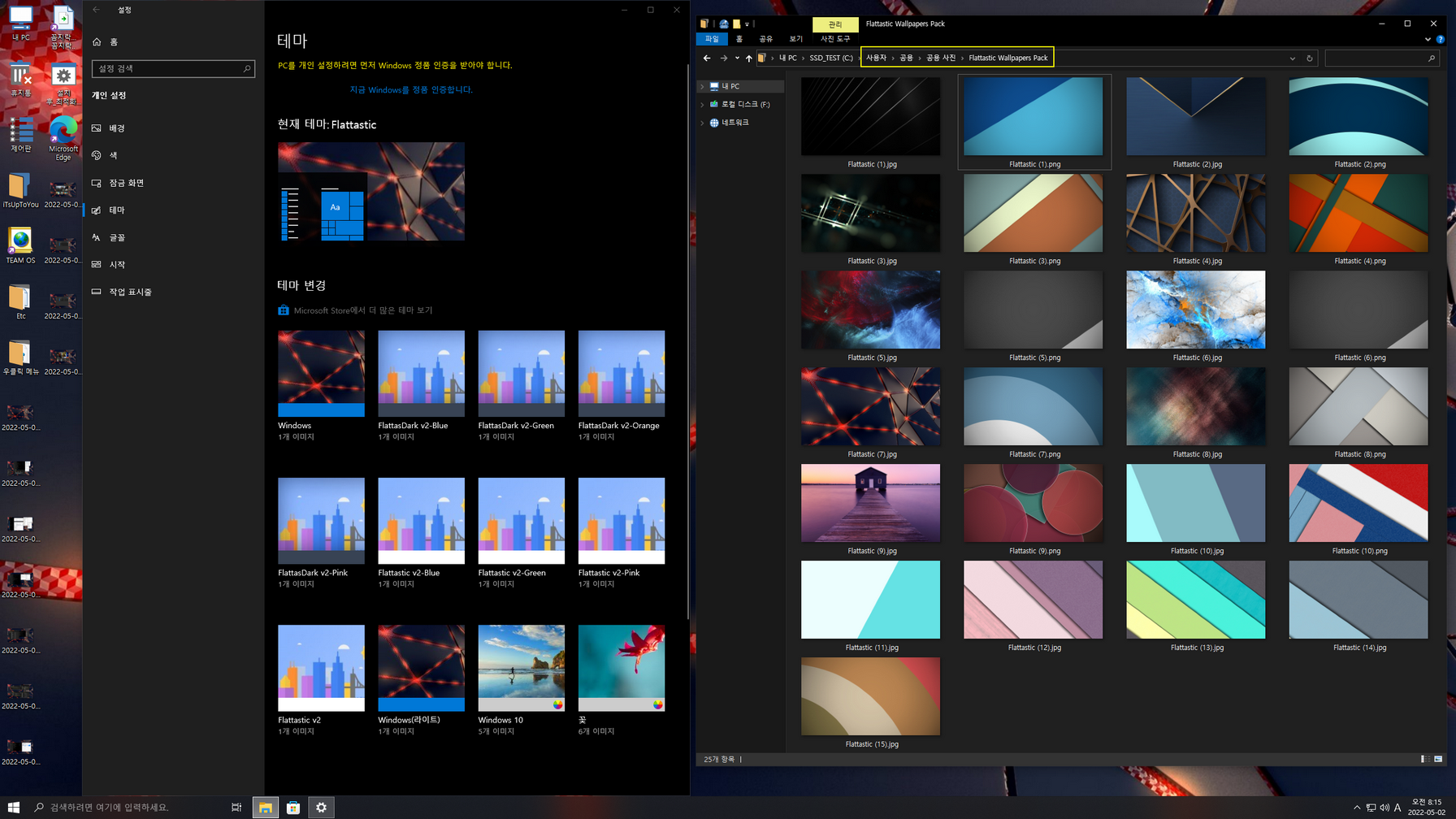Click the 관리 contextual tab header

tap(835, 24)
